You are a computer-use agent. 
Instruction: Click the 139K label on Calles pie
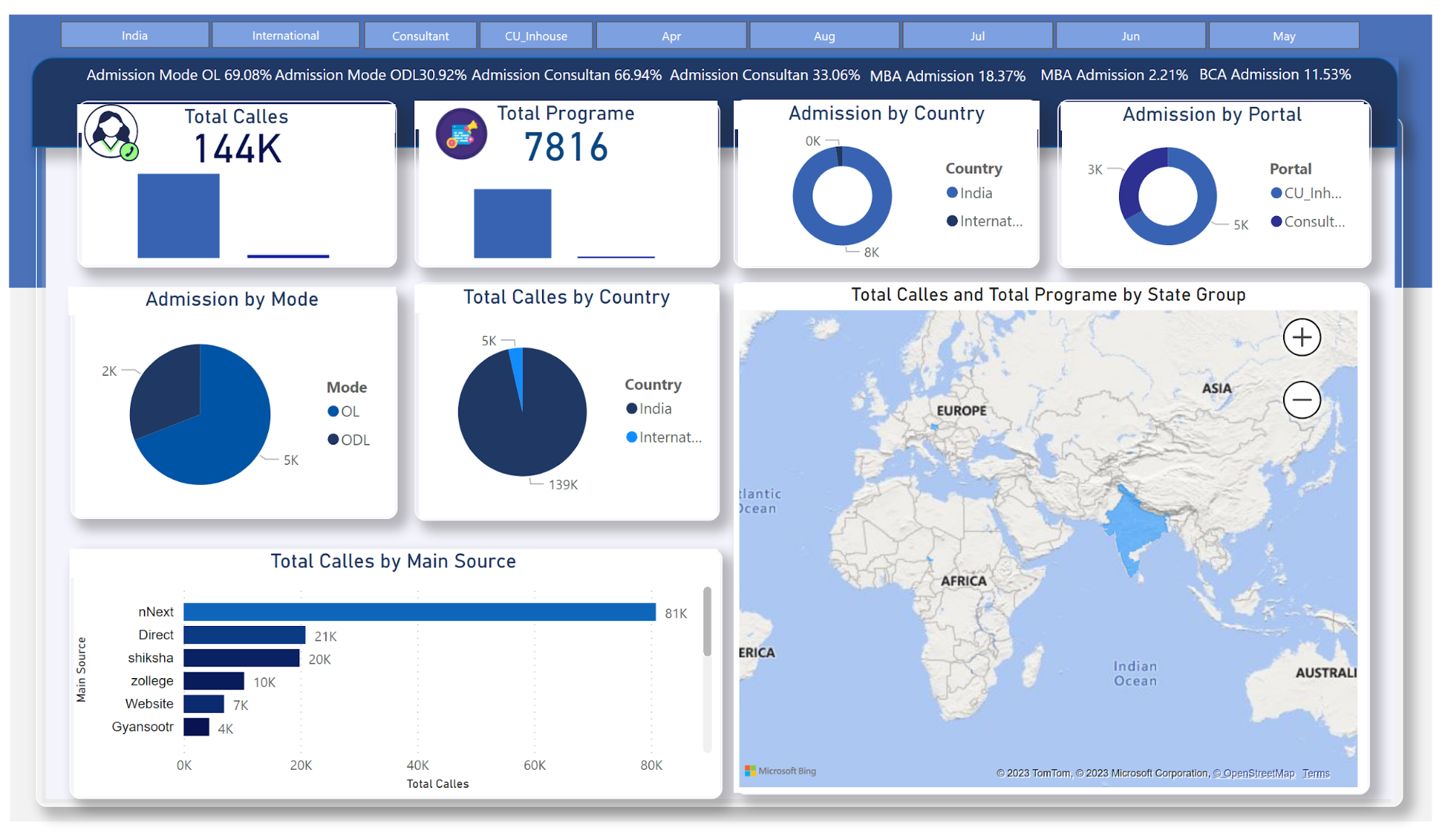pyautogui.click(x=563, y=484)
